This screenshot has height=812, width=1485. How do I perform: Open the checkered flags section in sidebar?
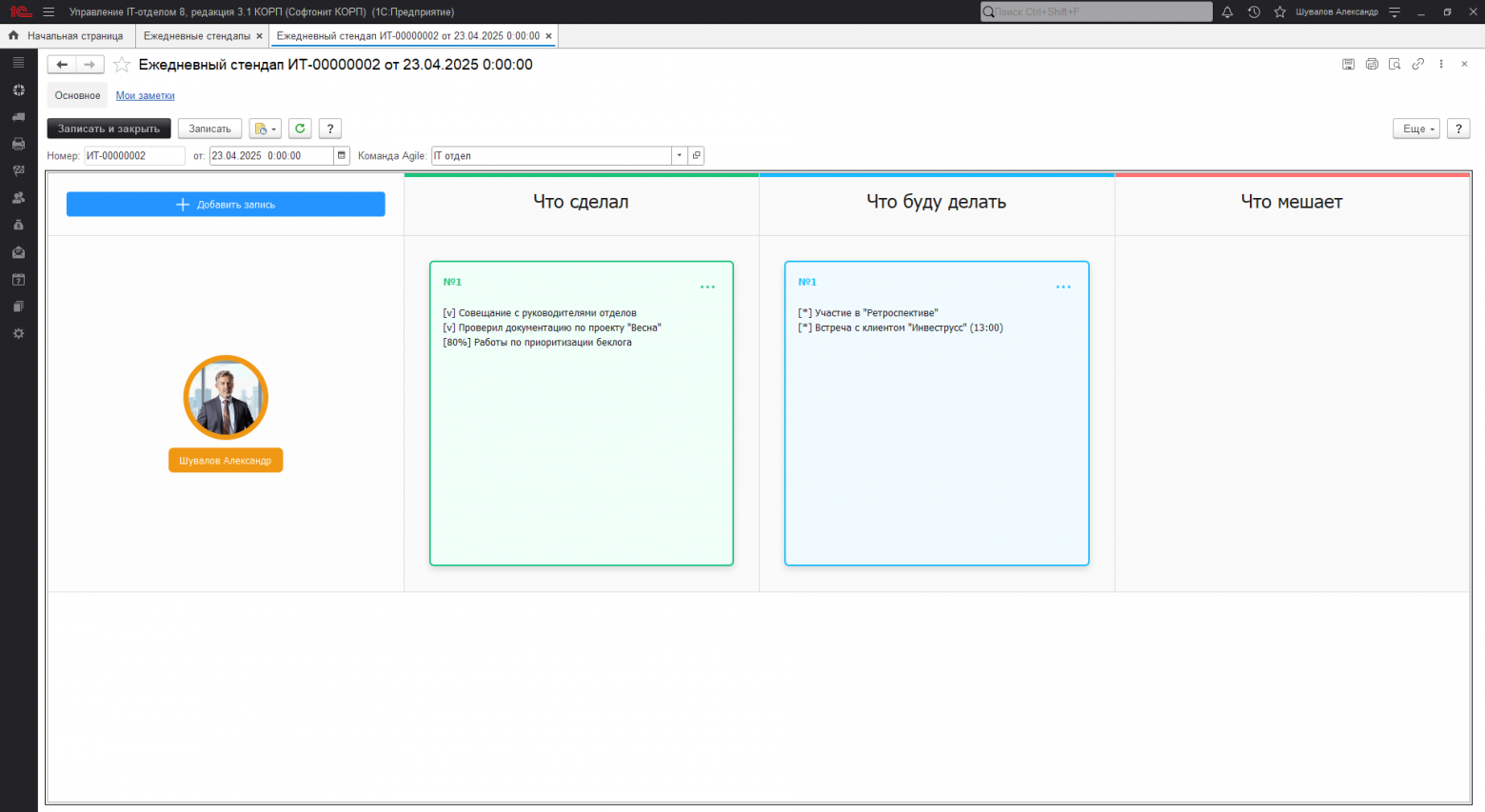click(18, 171)
